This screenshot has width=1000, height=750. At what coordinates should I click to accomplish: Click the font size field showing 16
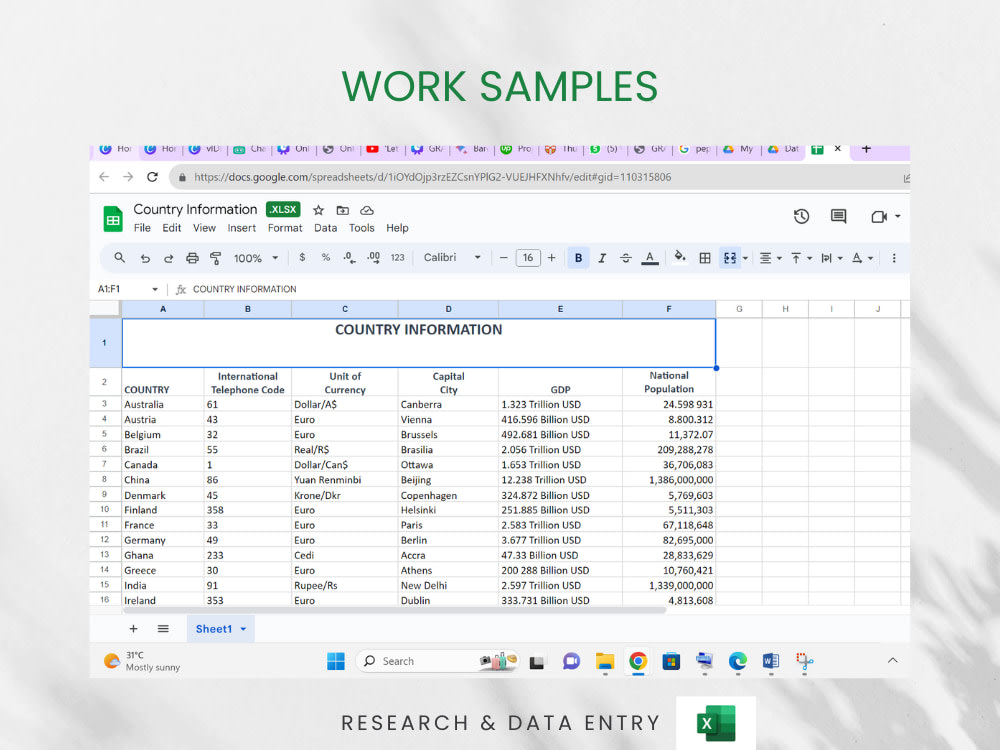[x=527, y=258]
